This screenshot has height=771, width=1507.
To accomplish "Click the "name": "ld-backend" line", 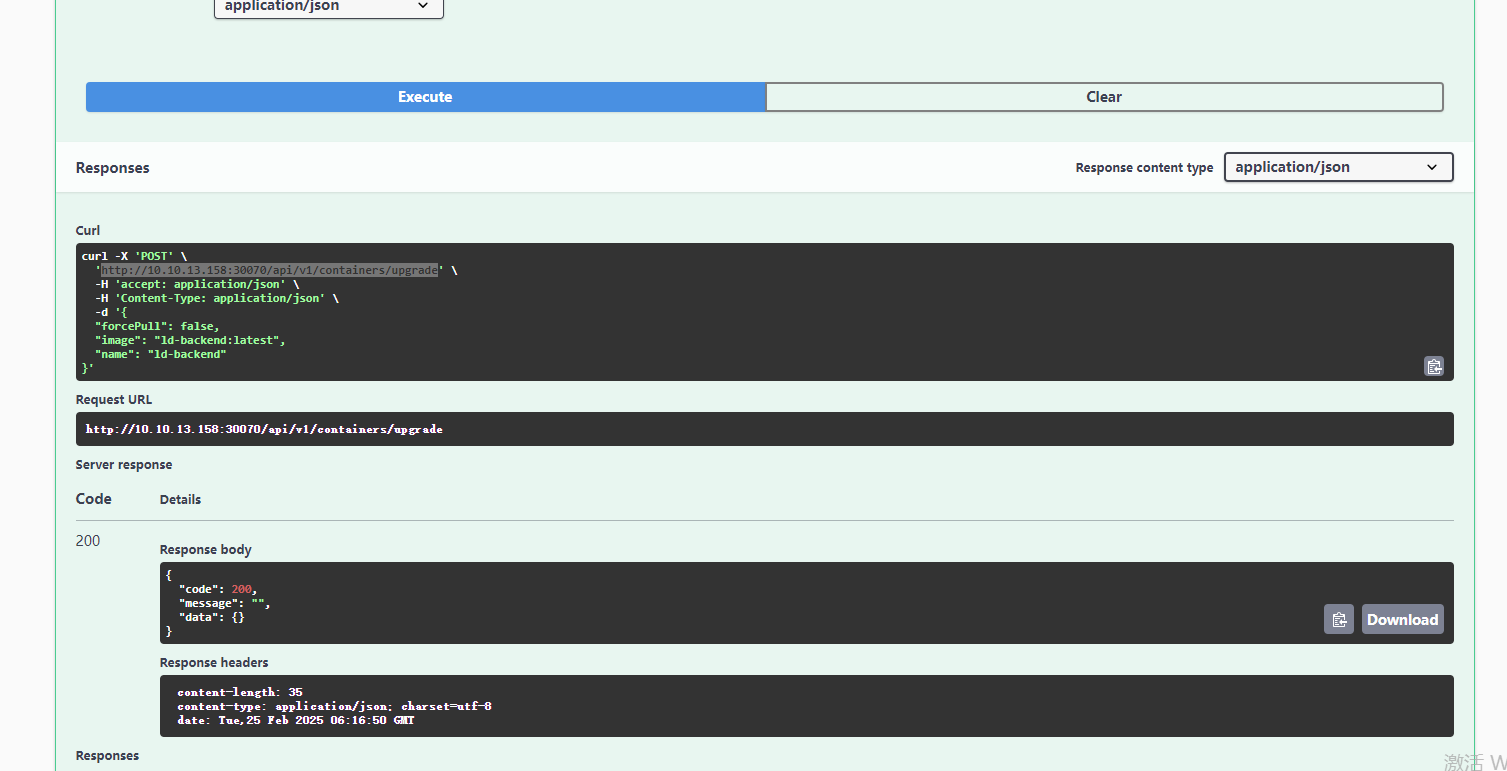I will coord(161,354).
